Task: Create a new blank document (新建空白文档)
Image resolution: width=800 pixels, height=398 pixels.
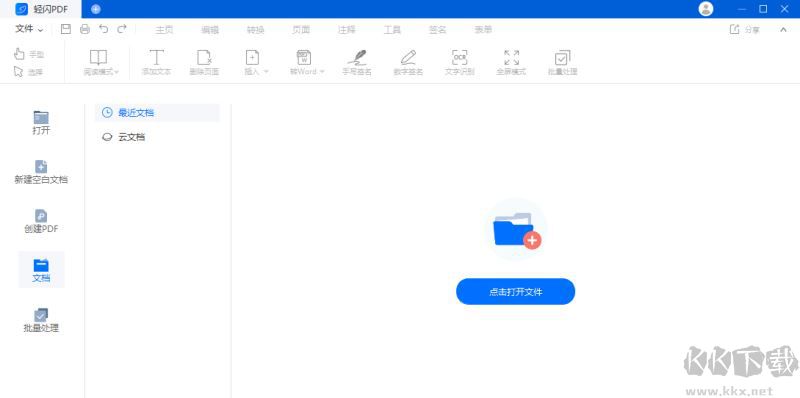Action: click(41, 172)
